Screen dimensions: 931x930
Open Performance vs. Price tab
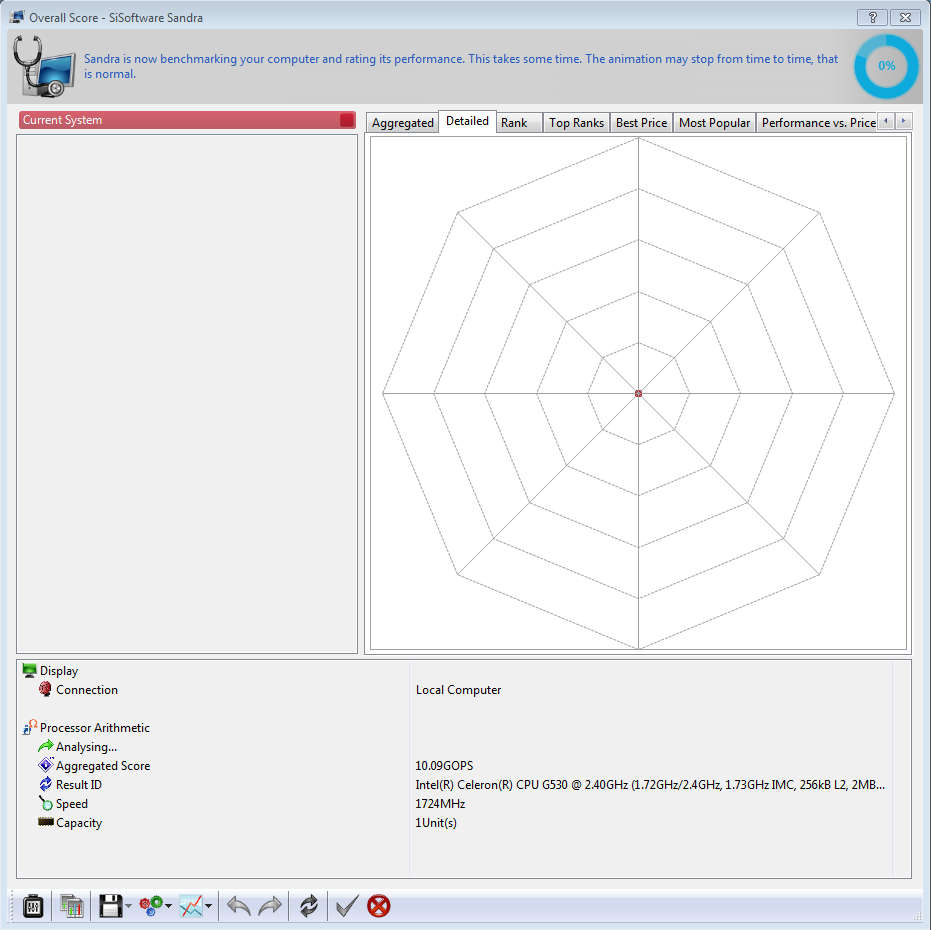tap(818, 123)
